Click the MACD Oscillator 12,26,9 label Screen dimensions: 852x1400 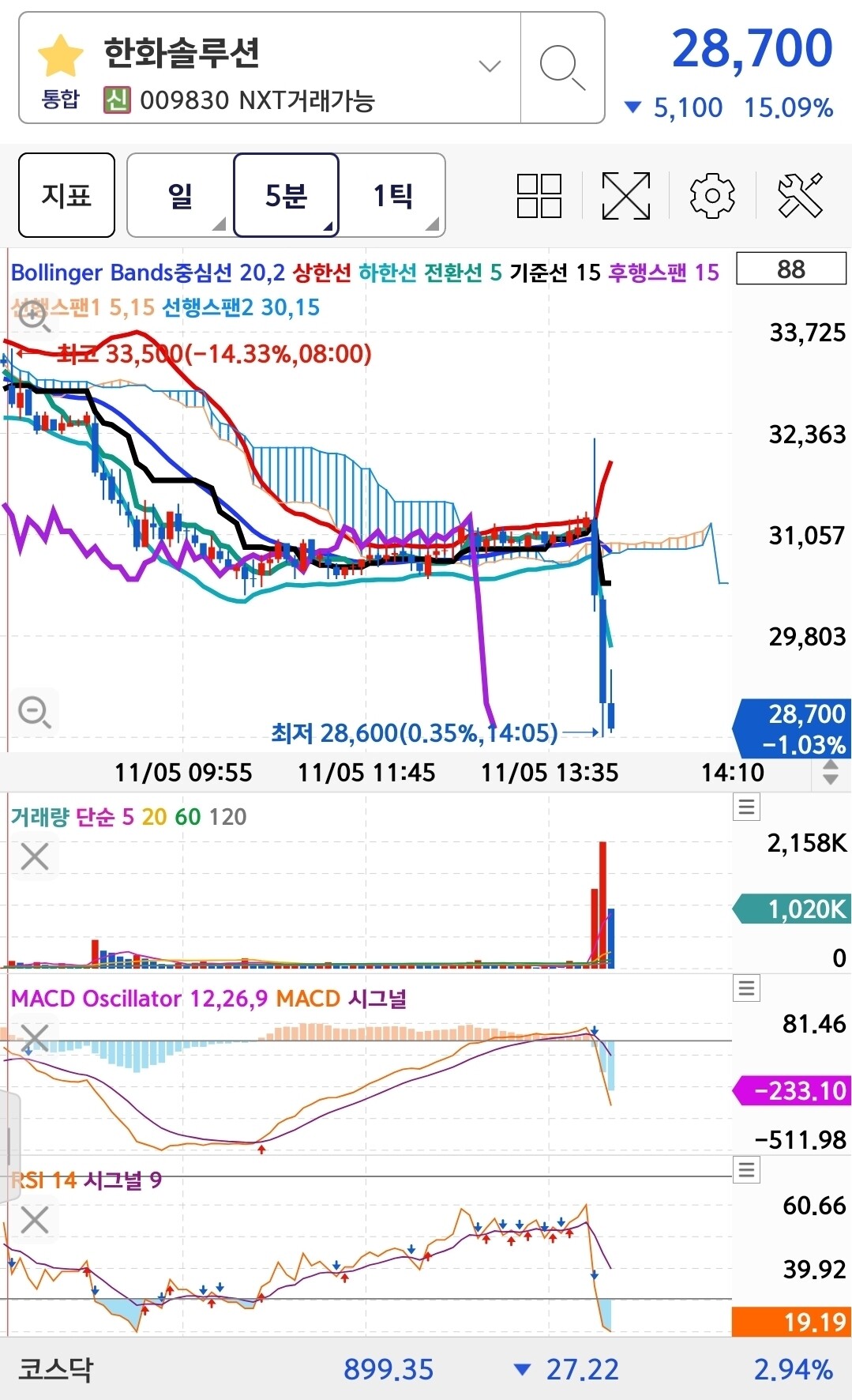(139, 999)
